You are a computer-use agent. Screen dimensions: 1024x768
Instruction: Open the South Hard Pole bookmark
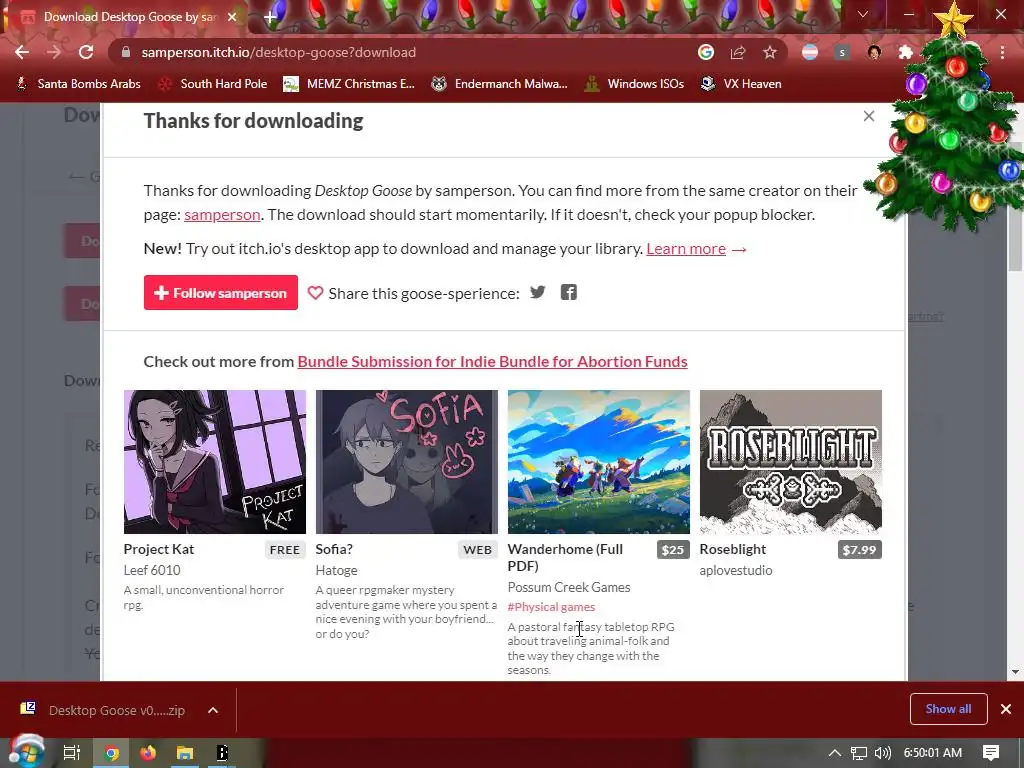click(213, 84)
